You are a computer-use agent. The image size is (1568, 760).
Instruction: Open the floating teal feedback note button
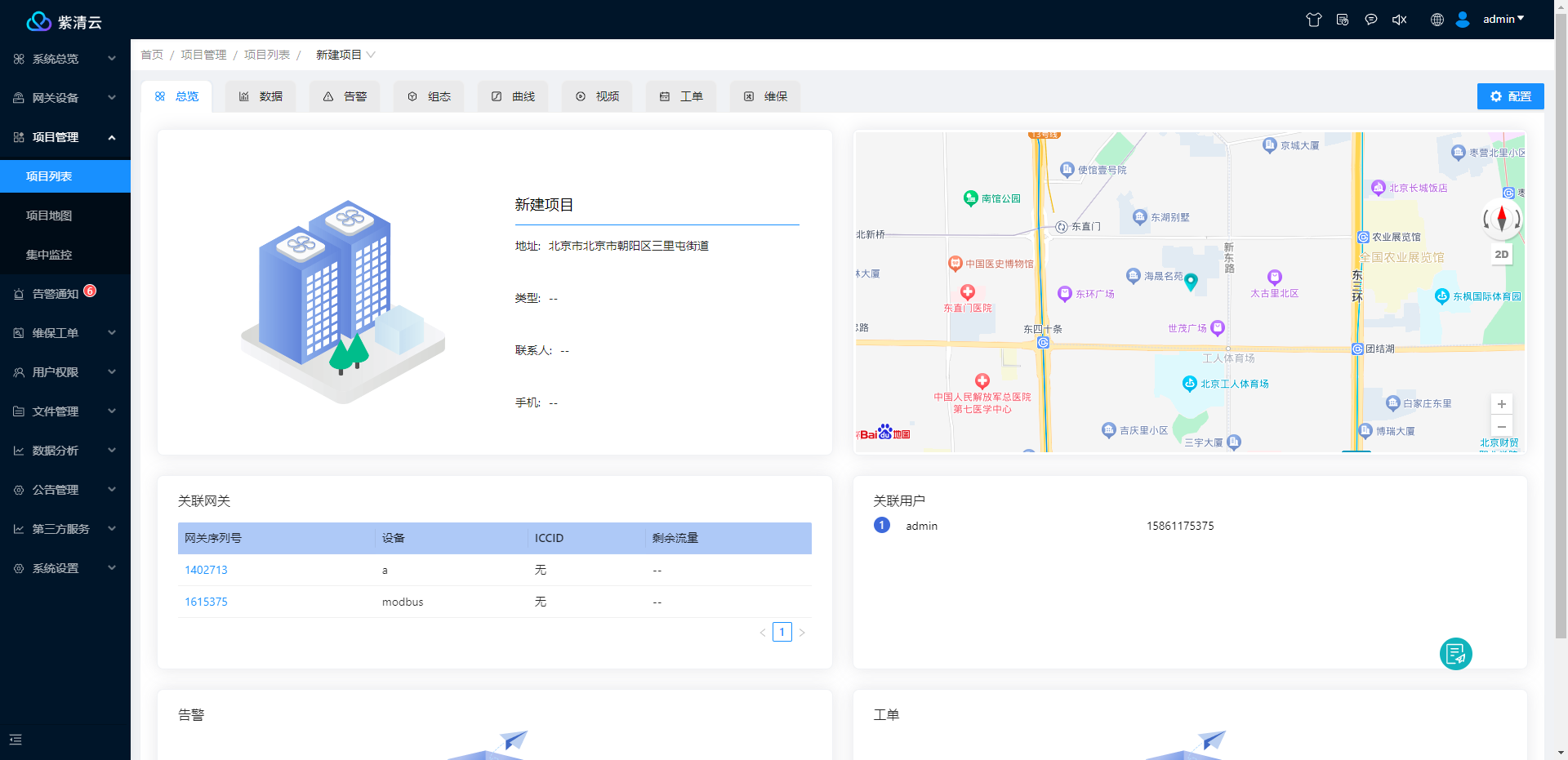pos(1455,654)
